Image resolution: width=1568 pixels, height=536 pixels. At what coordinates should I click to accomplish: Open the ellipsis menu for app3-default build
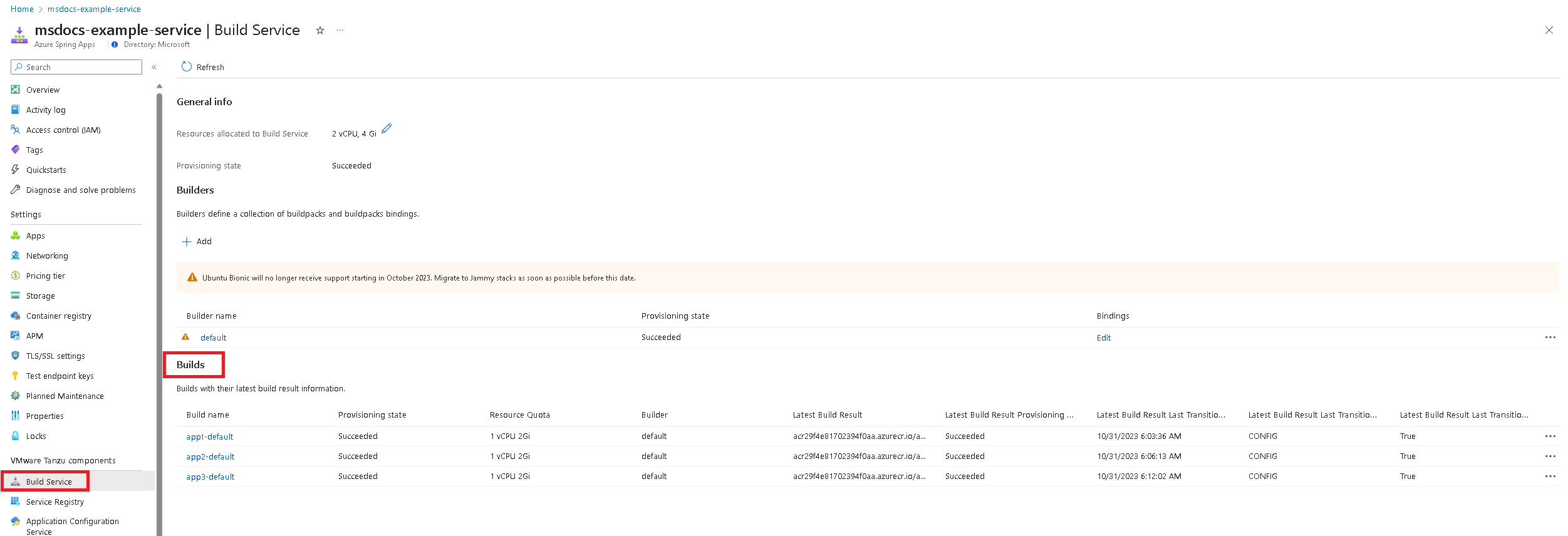[1550, 477]
